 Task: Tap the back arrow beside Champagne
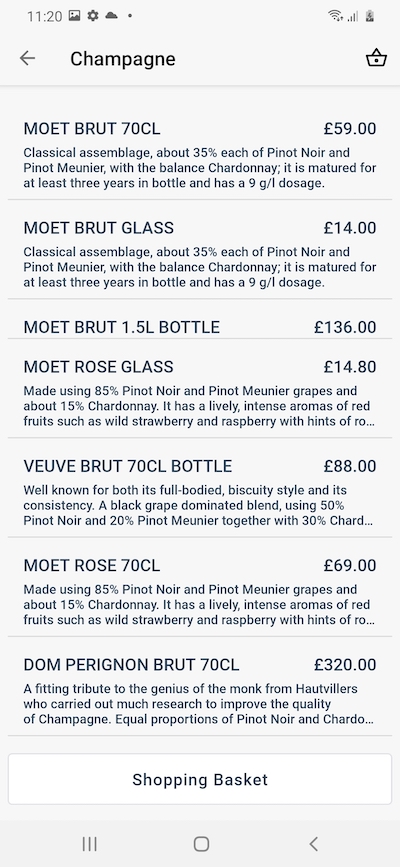coord(27,58)
